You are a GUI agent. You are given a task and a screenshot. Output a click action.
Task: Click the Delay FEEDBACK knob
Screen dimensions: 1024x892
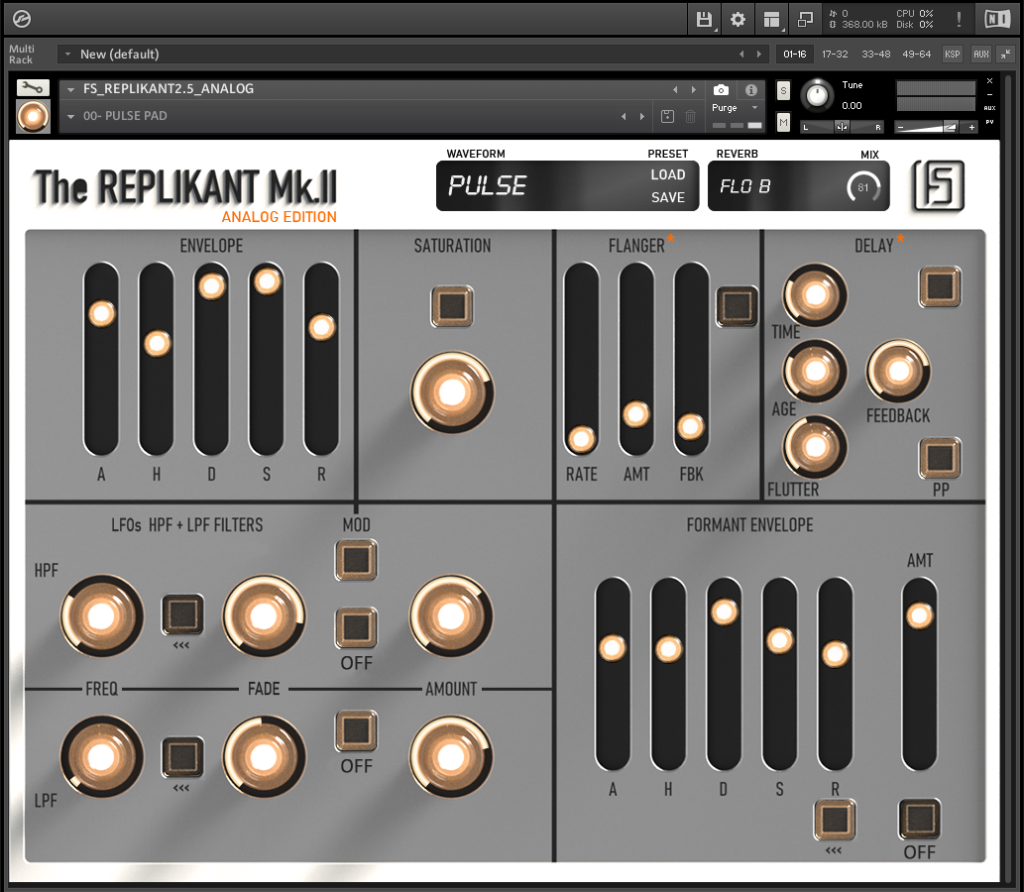(x=898, y=371)
